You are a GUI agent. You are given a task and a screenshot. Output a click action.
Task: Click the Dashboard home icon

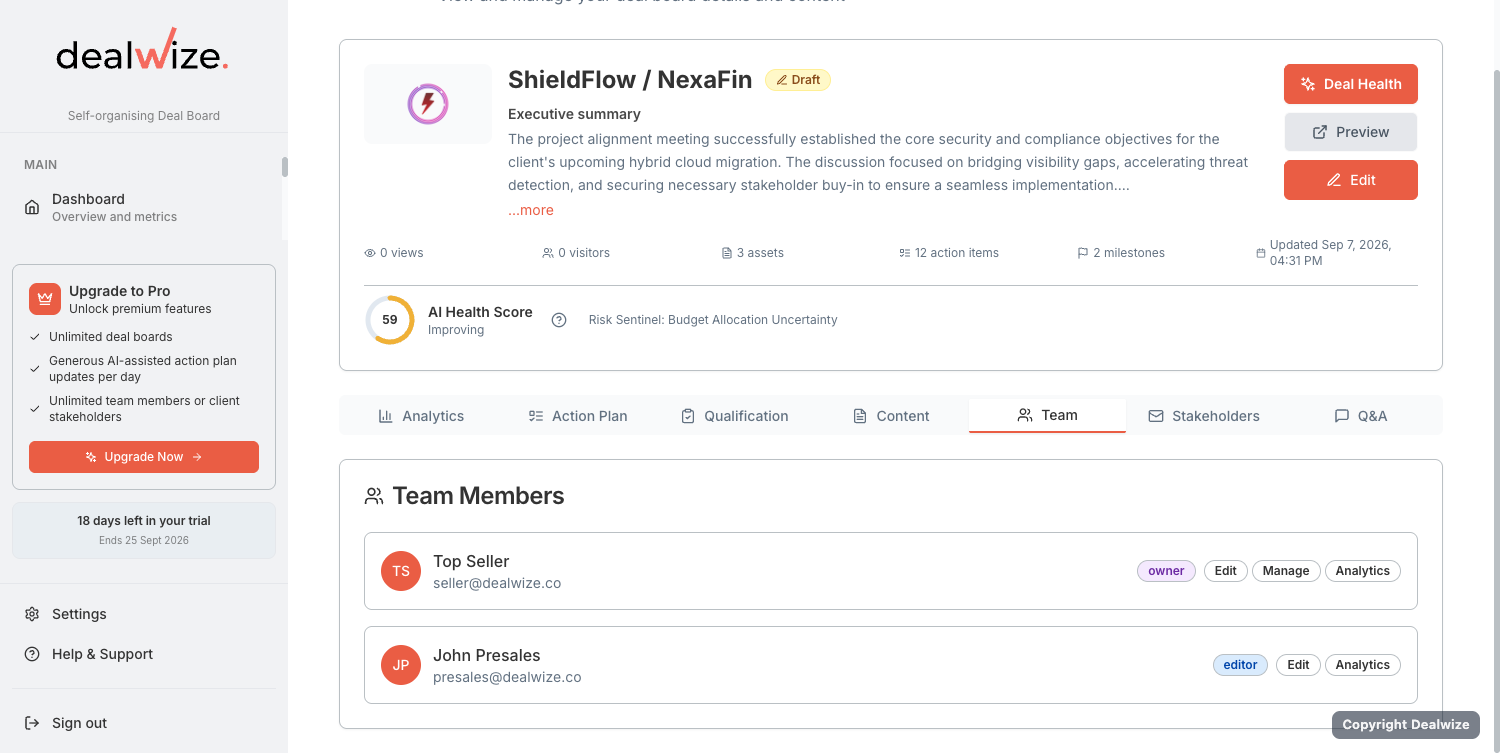coord(32,207)
